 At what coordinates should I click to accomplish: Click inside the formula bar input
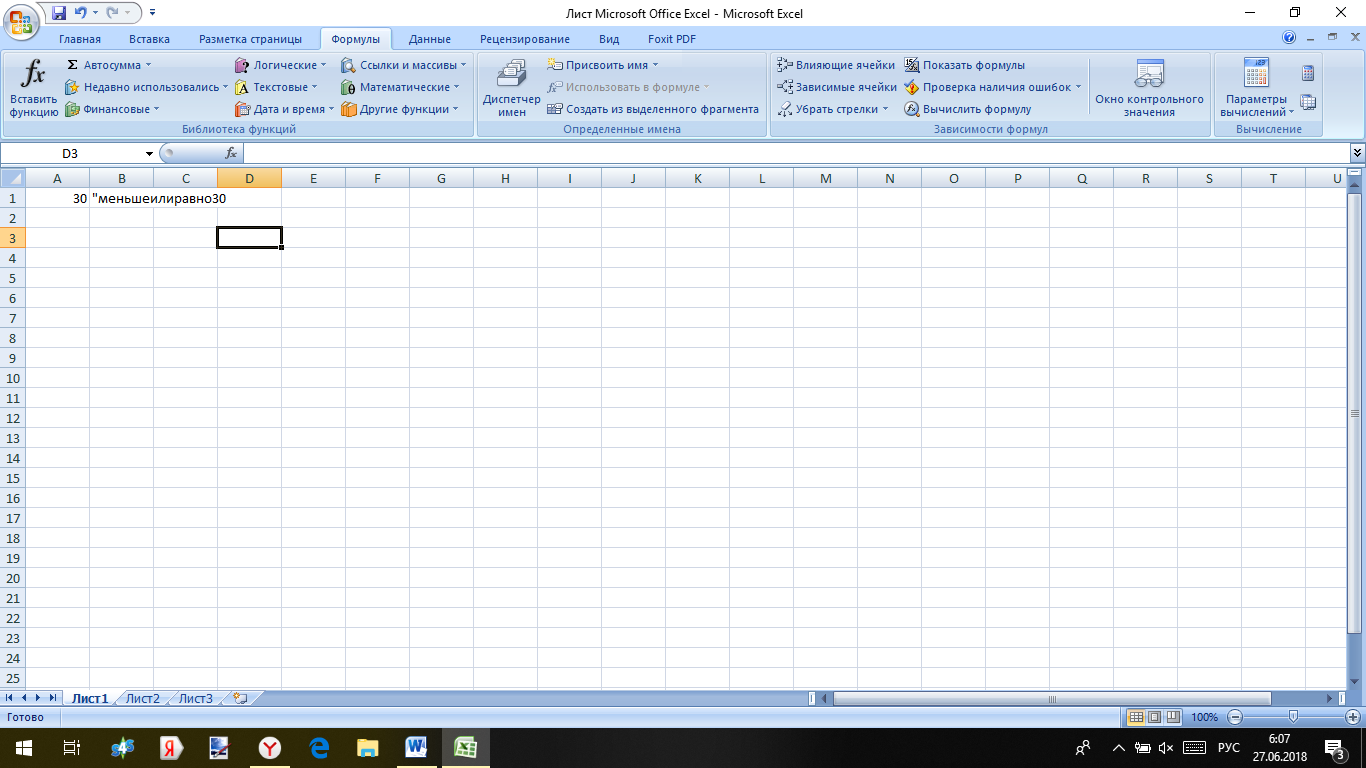tap(790, 153)
